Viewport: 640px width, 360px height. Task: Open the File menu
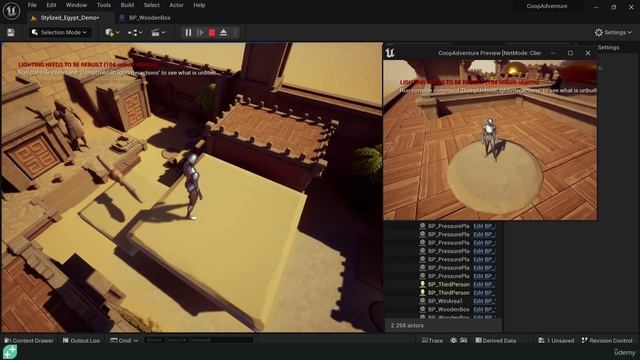tap(32, 5)
